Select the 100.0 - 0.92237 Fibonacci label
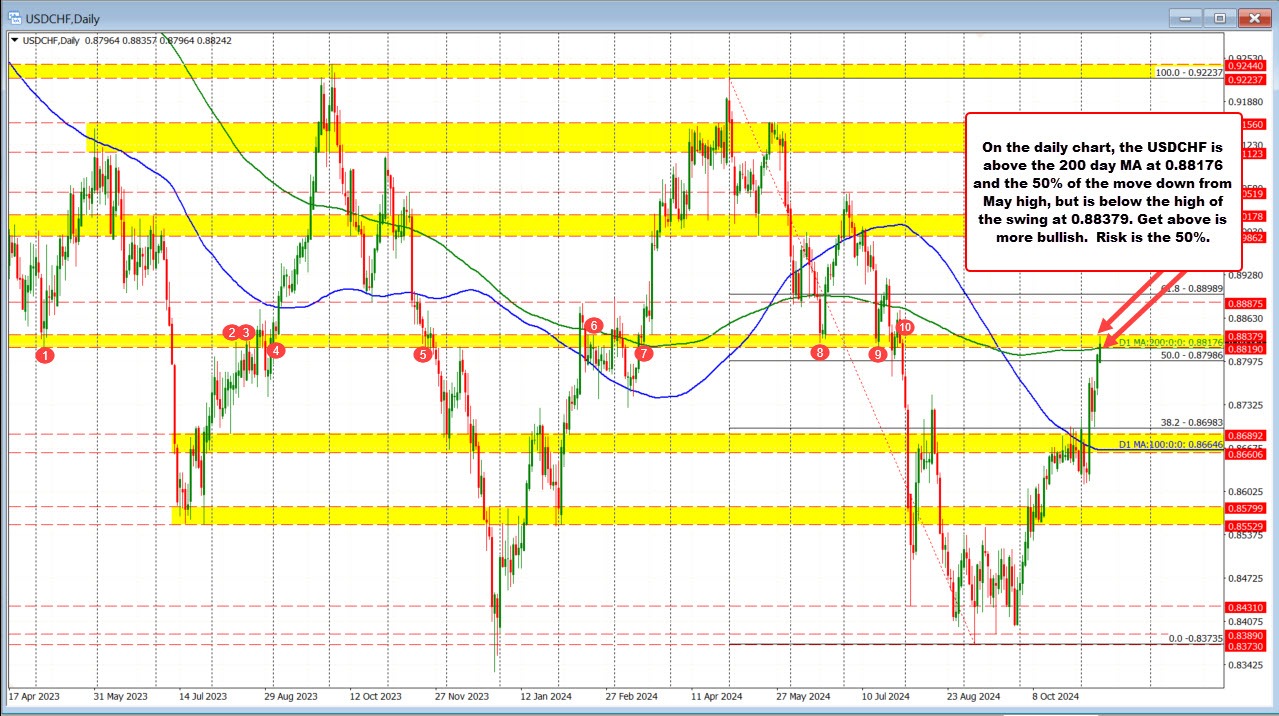The height and width of the screenshot is (716, 1279). 1189,73
